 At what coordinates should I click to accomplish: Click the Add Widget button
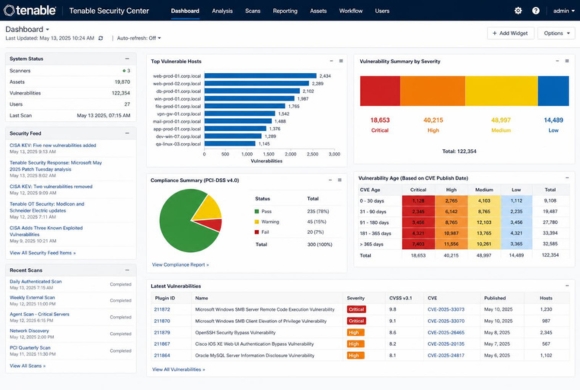coord(510,33)
